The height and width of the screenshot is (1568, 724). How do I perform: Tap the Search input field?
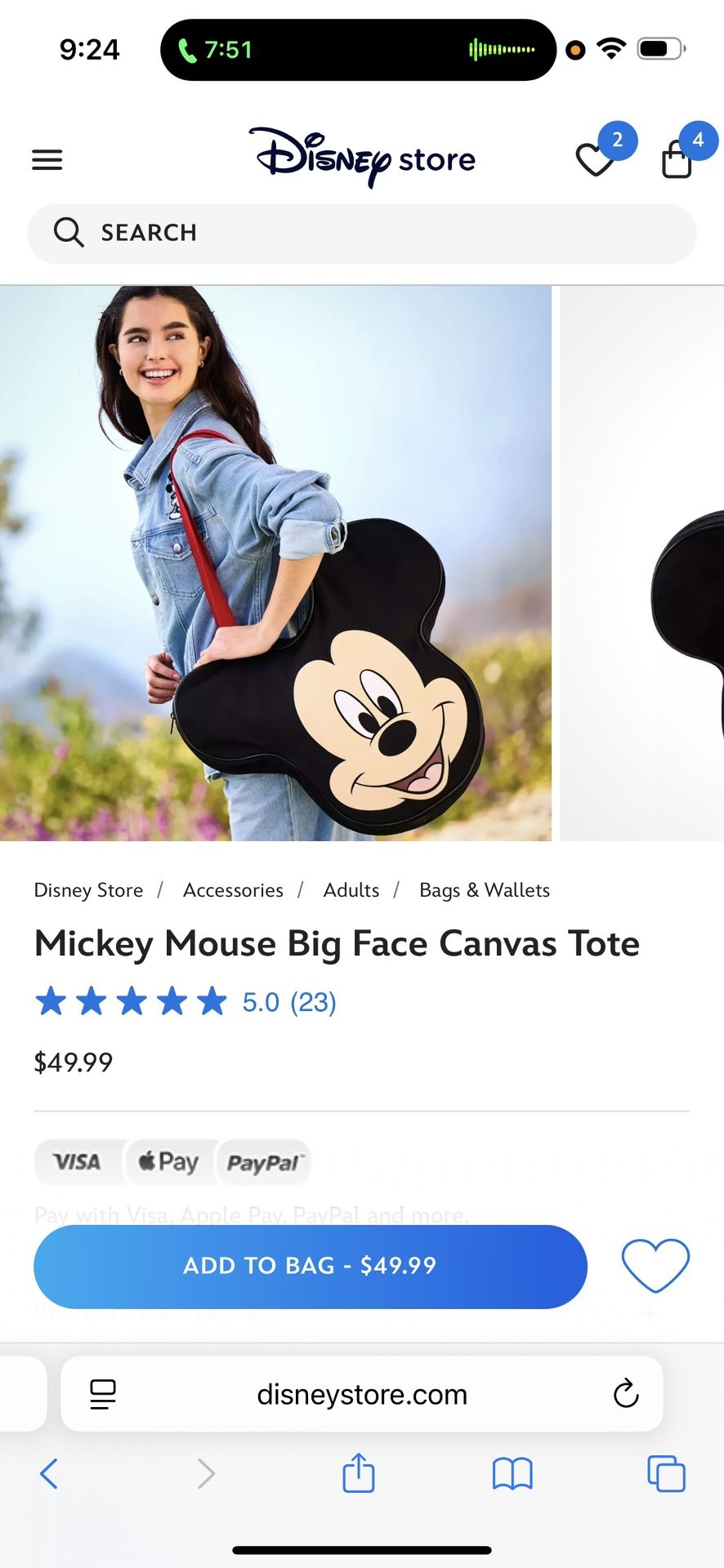coord(362,233)
